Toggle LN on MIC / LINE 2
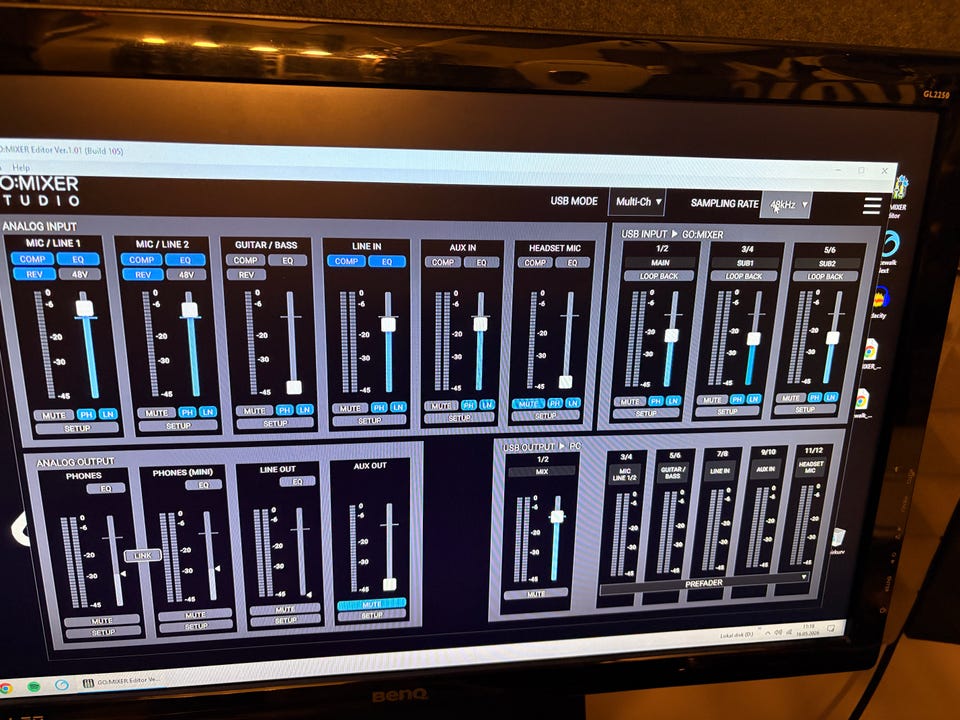The width and height of the screenshot is (960, 720). tap(208, 412)
